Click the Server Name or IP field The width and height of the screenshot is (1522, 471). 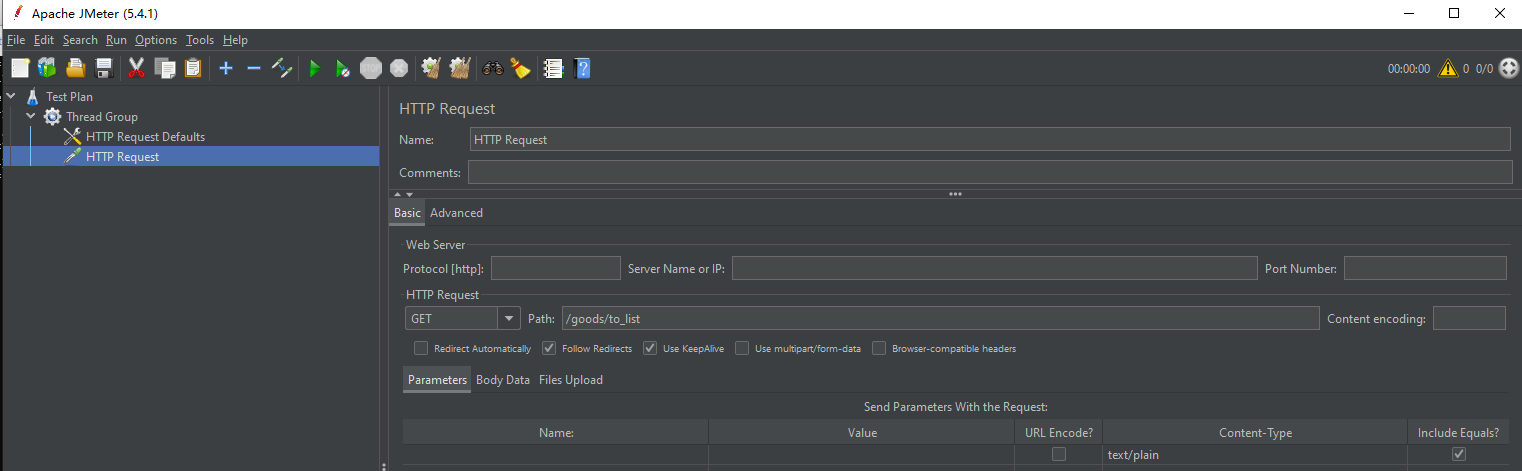(994, 268)
